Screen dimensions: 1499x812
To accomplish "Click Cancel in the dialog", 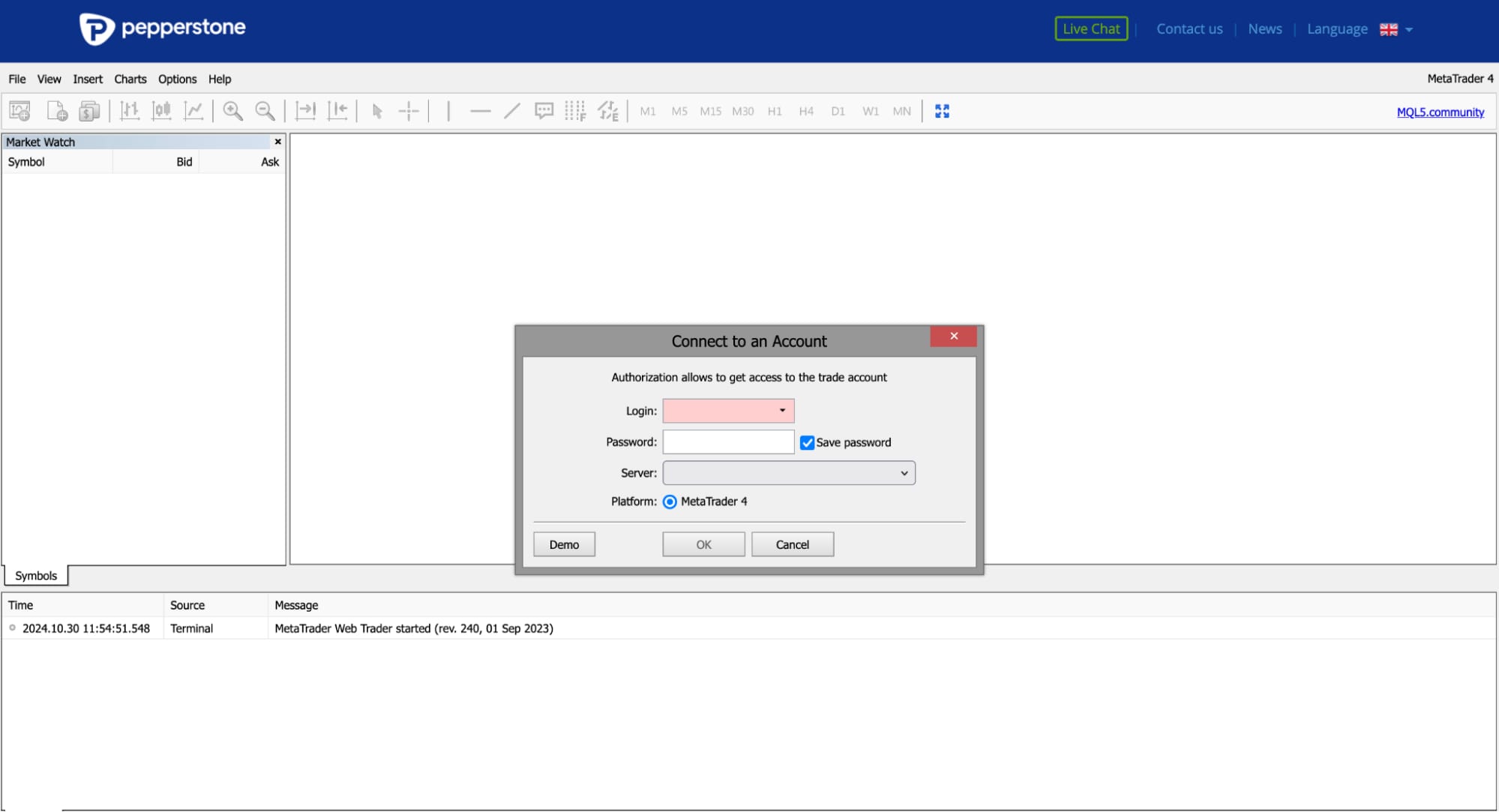I will pos(793,544).
